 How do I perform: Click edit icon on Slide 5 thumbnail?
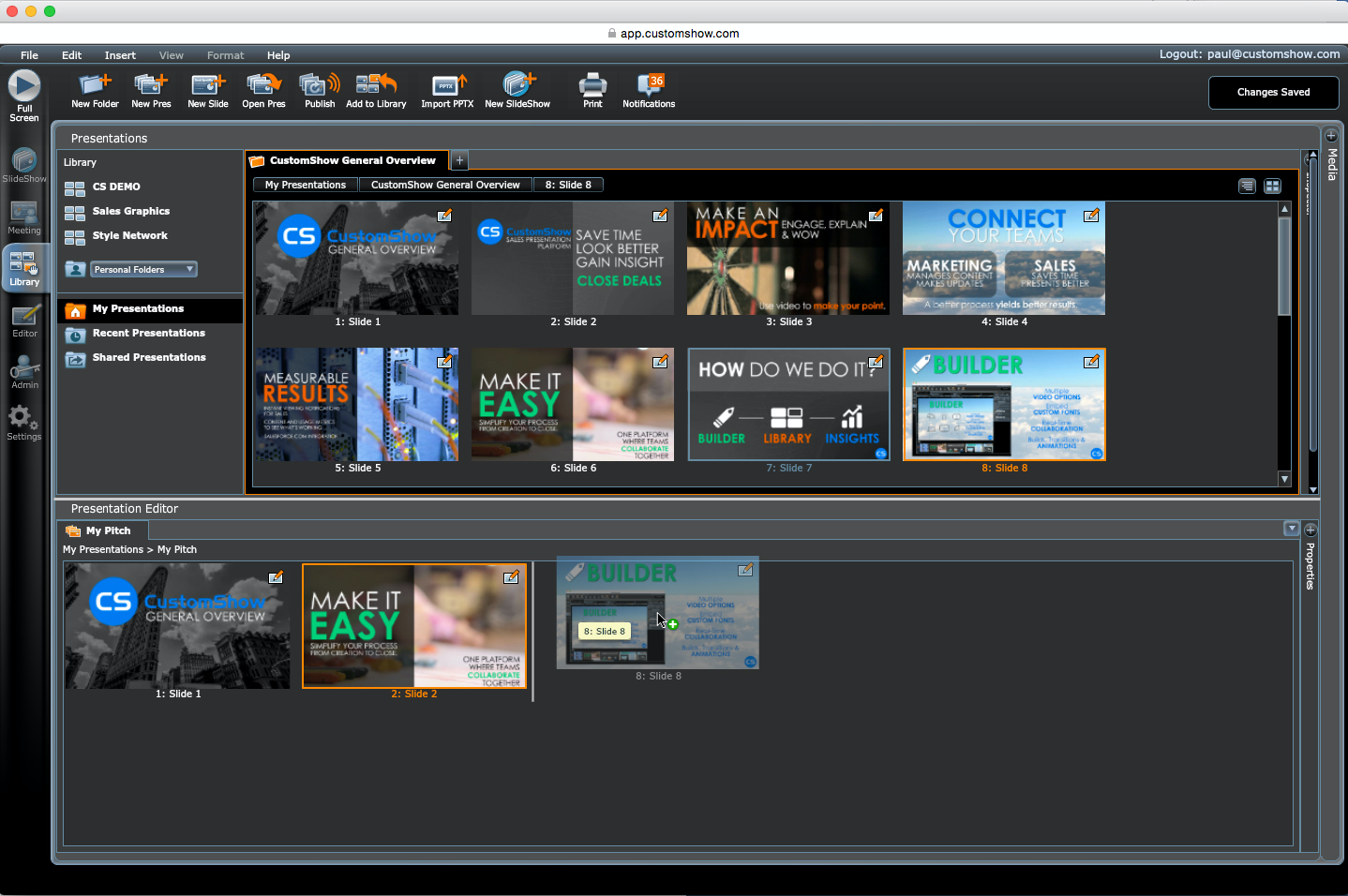click(x=445, y=362)
